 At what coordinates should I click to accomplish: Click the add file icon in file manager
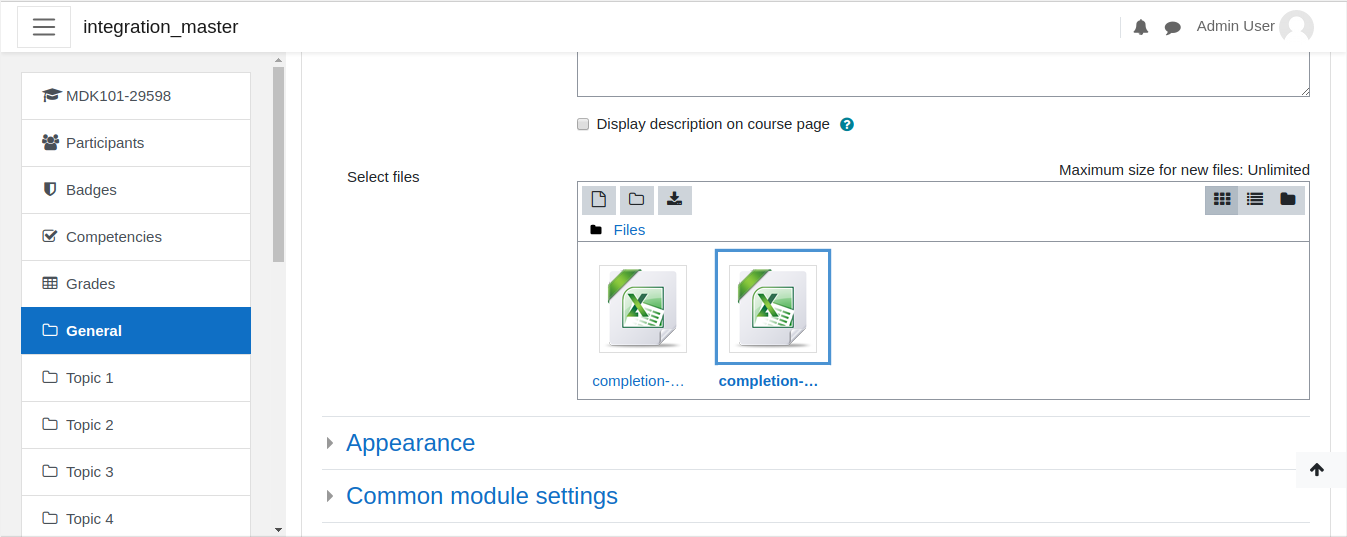coord(599,200)
